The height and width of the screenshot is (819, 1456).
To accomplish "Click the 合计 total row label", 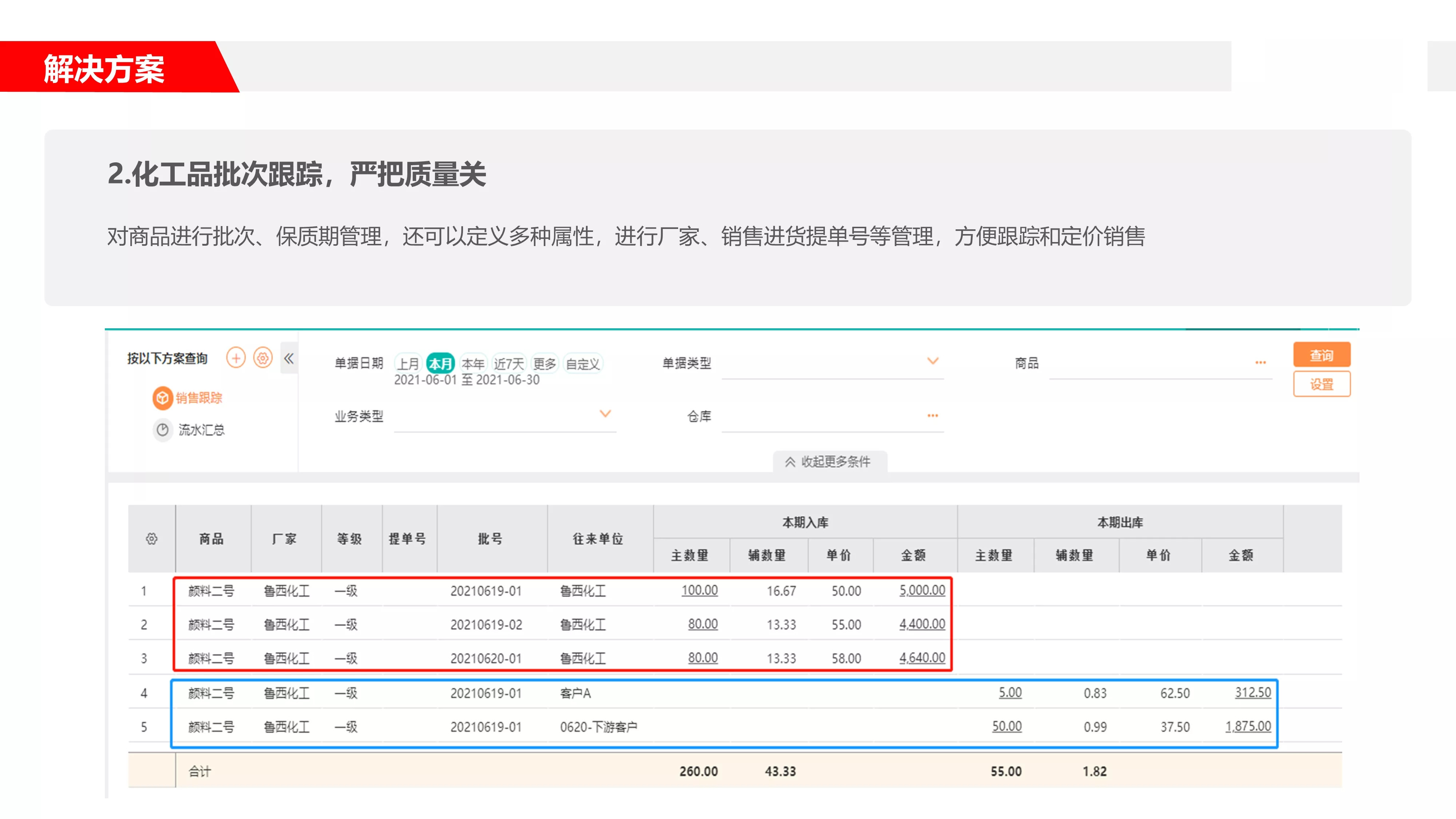I will 199,772.
